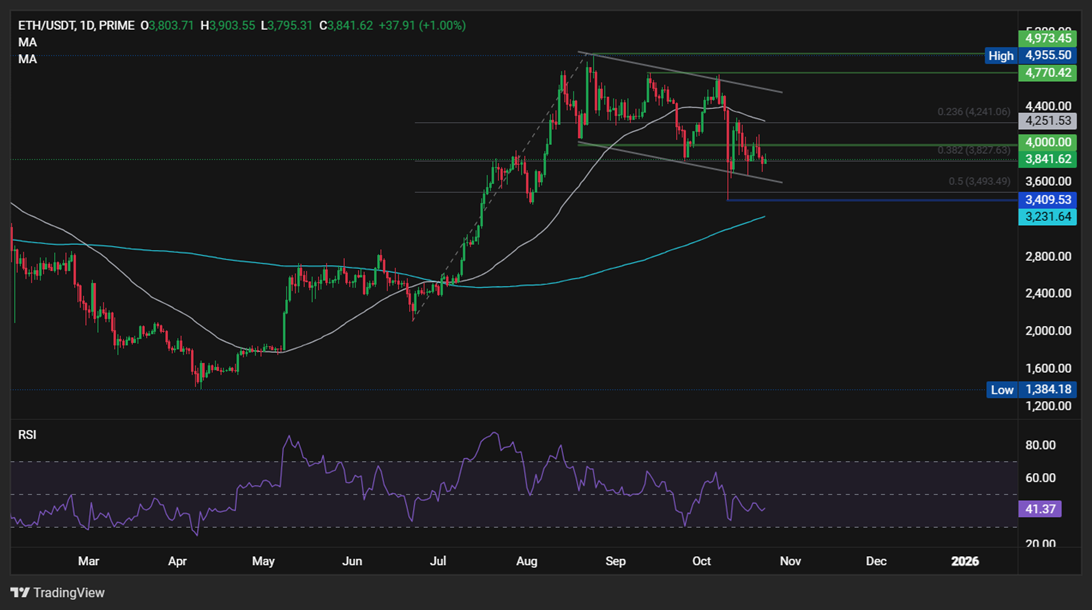Screen dimensions: 1092x610
Task: Click the Sep label on the time axis
Action: [x=615, y=561]
